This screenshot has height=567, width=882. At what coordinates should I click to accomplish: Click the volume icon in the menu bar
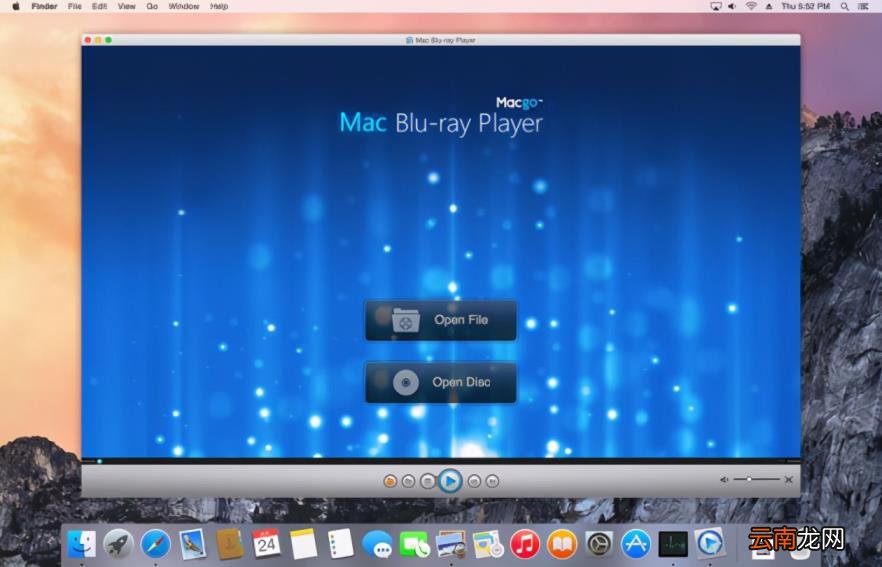click(x=732, y=6)
